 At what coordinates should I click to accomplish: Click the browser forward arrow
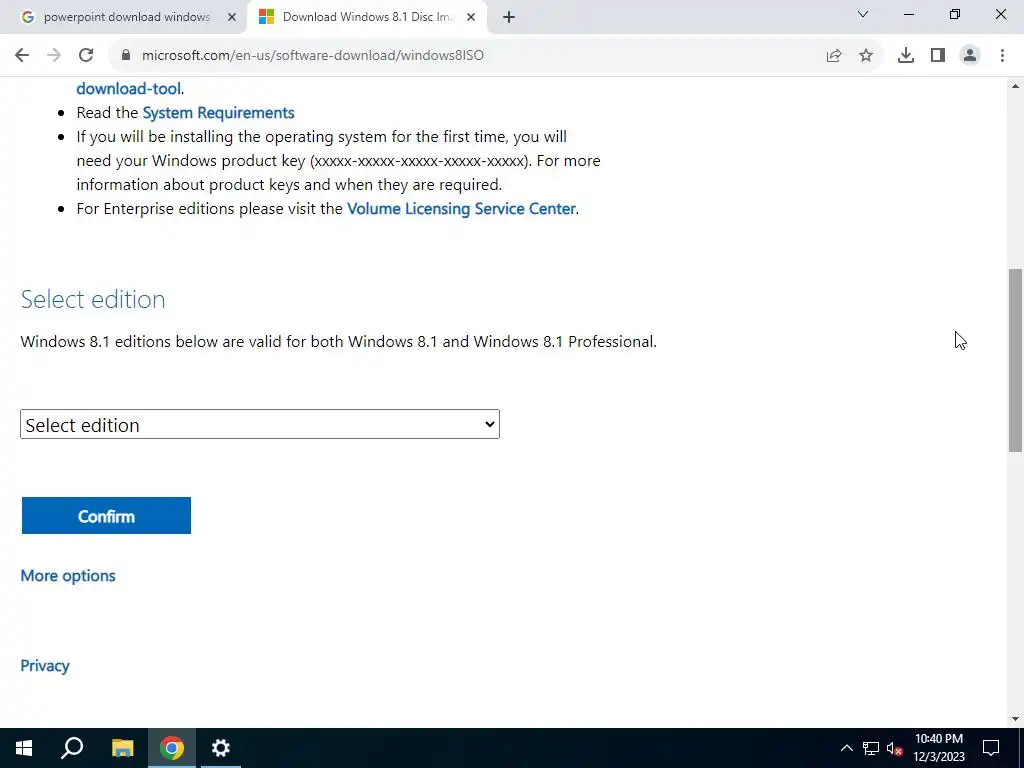point(54,56)
